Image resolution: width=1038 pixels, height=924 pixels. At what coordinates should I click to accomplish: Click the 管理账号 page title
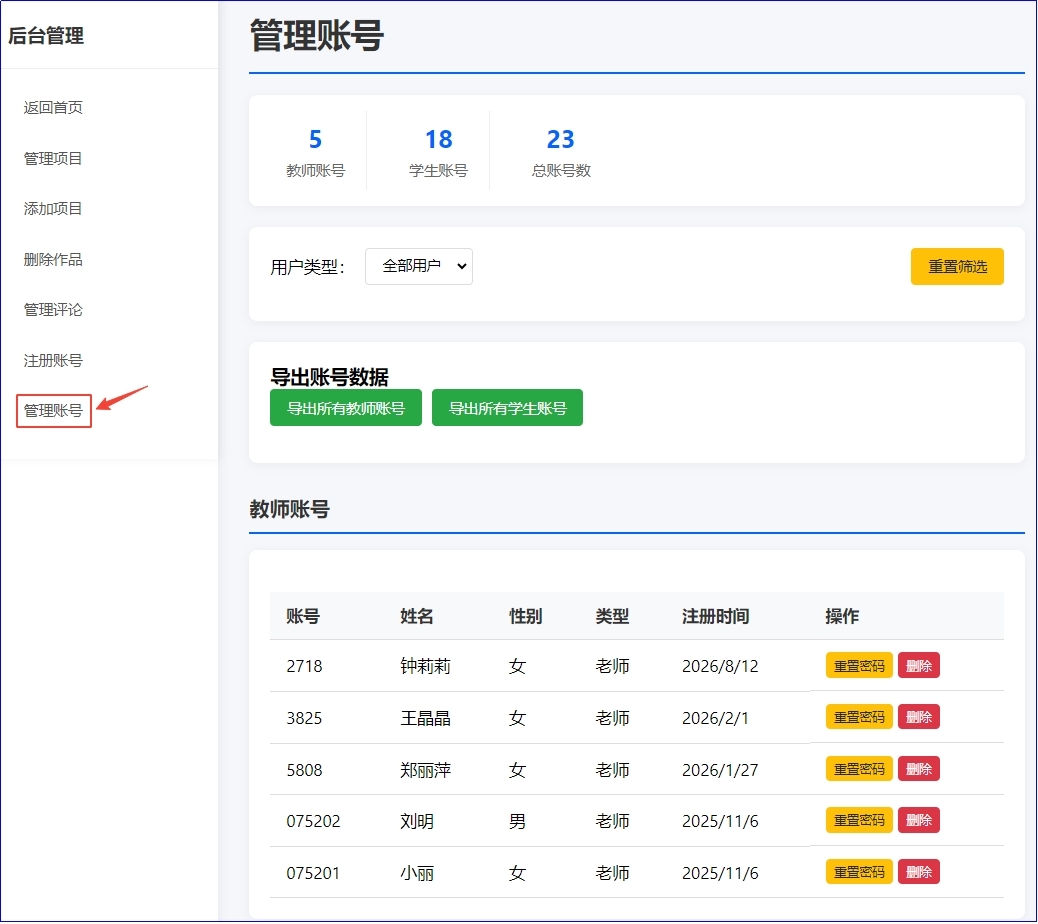316,35
